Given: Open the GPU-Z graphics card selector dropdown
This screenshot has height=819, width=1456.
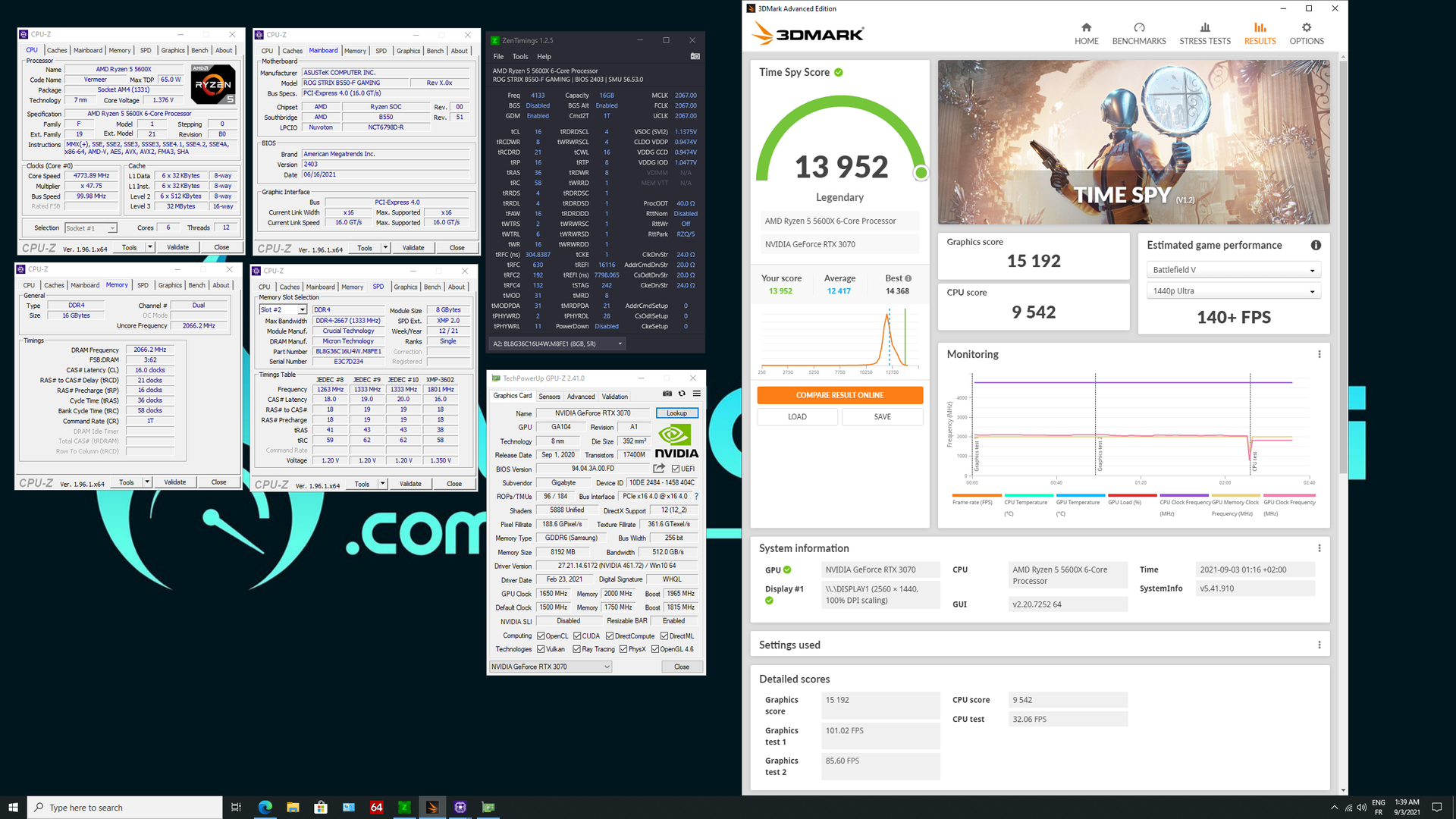Looking at the screenshot, I should click(551, 667).
